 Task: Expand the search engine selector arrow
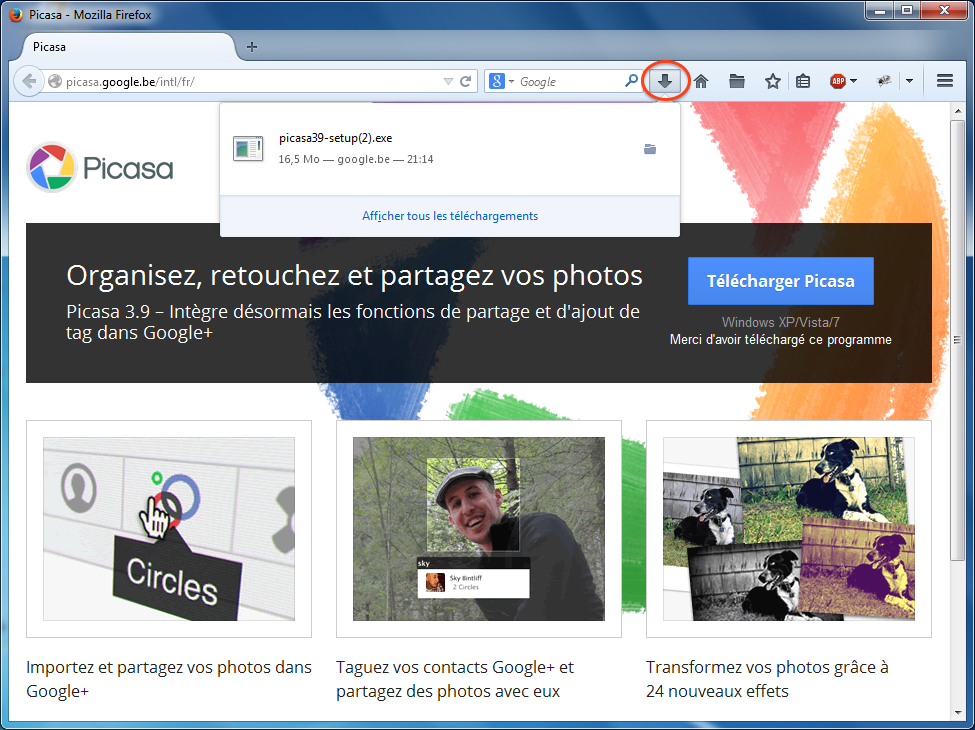coord(511,81)
